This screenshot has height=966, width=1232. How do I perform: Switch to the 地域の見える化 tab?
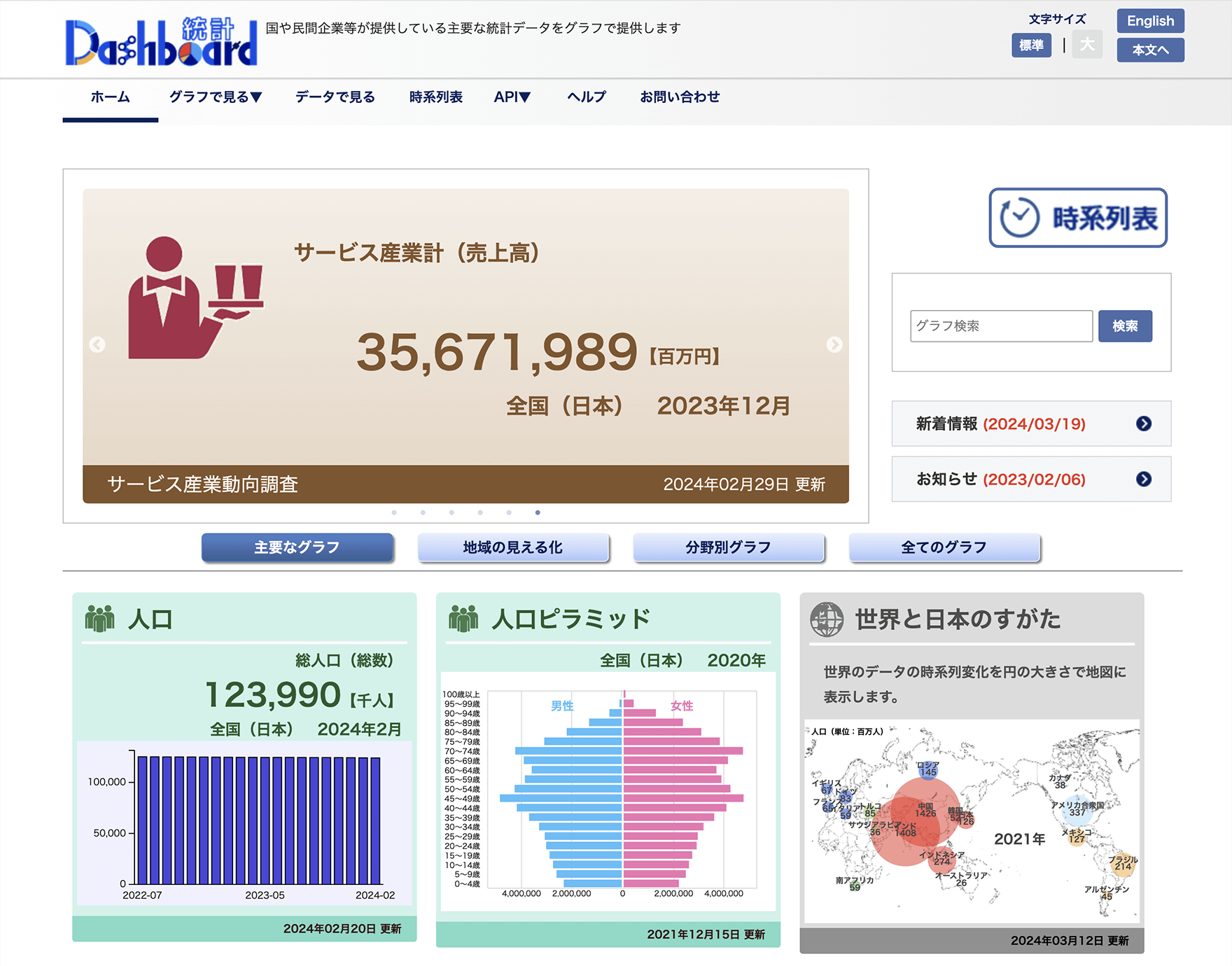click(x=512, y=547)
